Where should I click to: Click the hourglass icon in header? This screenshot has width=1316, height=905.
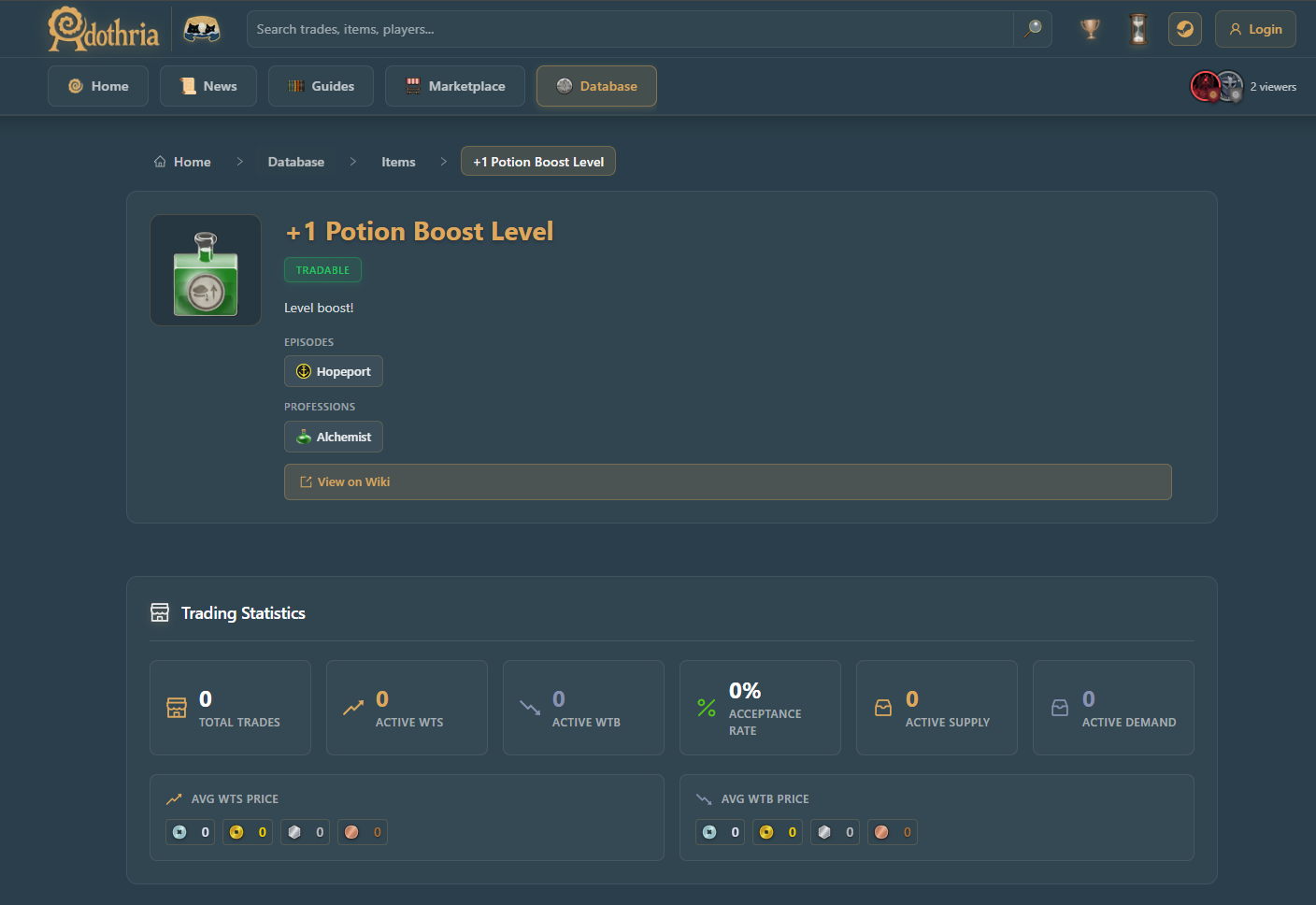1137,29
